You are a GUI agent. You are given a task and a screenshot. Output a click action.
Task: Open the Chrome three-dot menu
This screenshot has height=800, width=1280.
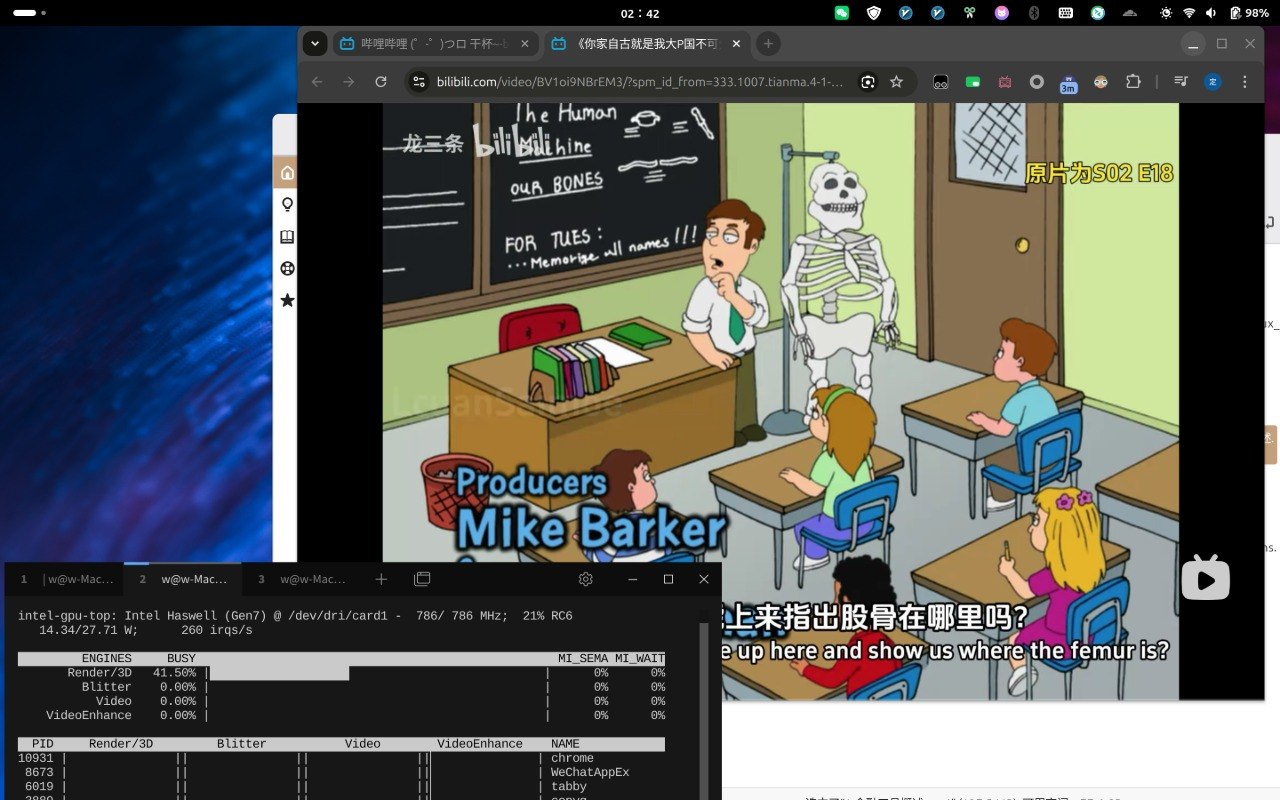pyautogui.click(x=1245, y=82)
